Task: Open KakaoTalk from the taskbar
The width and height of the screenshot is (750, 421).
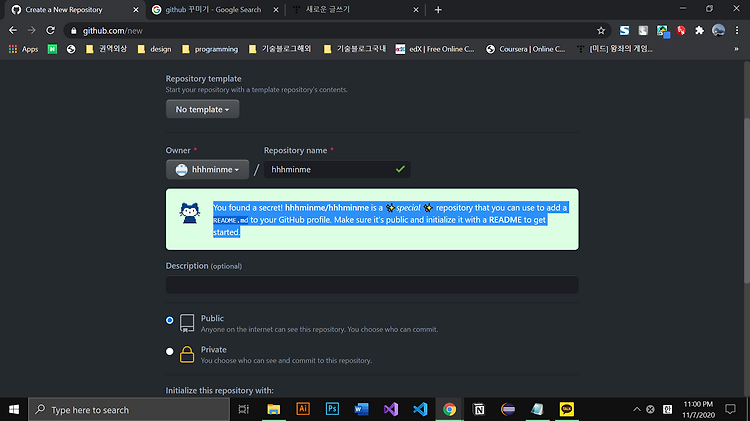Action: 566,410
